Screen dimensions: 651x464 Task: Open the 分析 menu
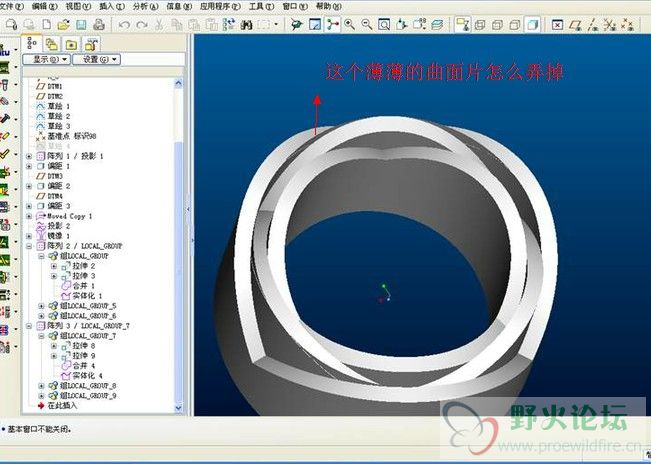pos(146,7)
